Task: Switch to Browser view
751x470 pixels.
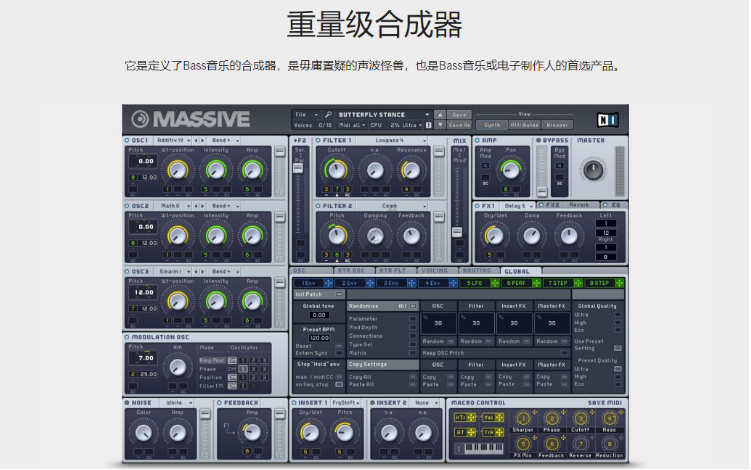Action: pyautogui.click(x=557, y=125)
